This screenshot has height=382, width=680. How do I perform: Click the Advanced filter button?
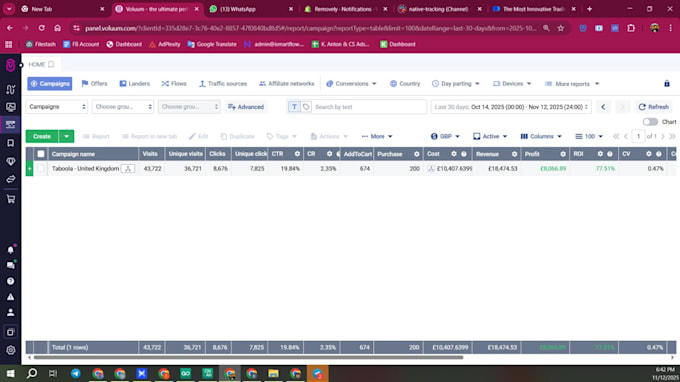click(x=246, y=107)
